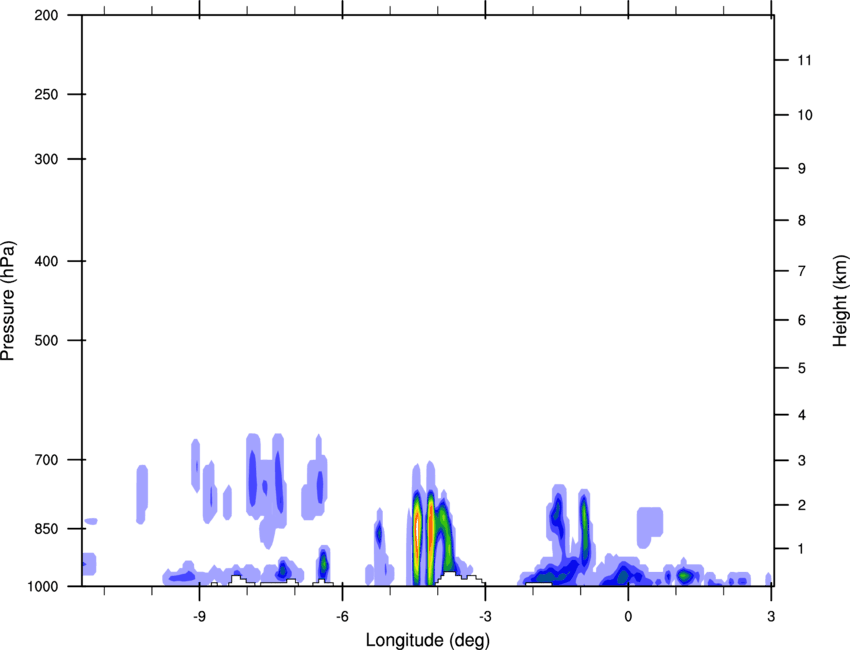
Task: Pick the 4 km height label
Action: click(802, 415)
